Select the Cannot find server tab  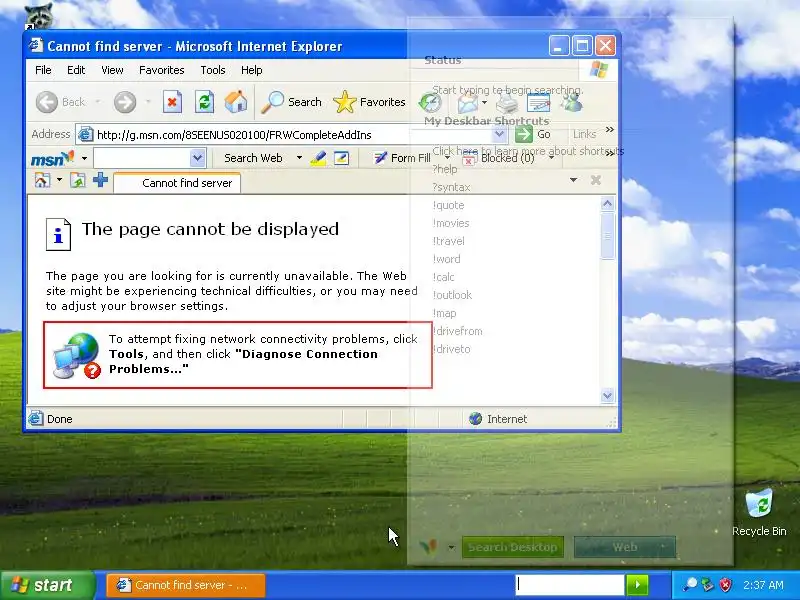point(177,183)
